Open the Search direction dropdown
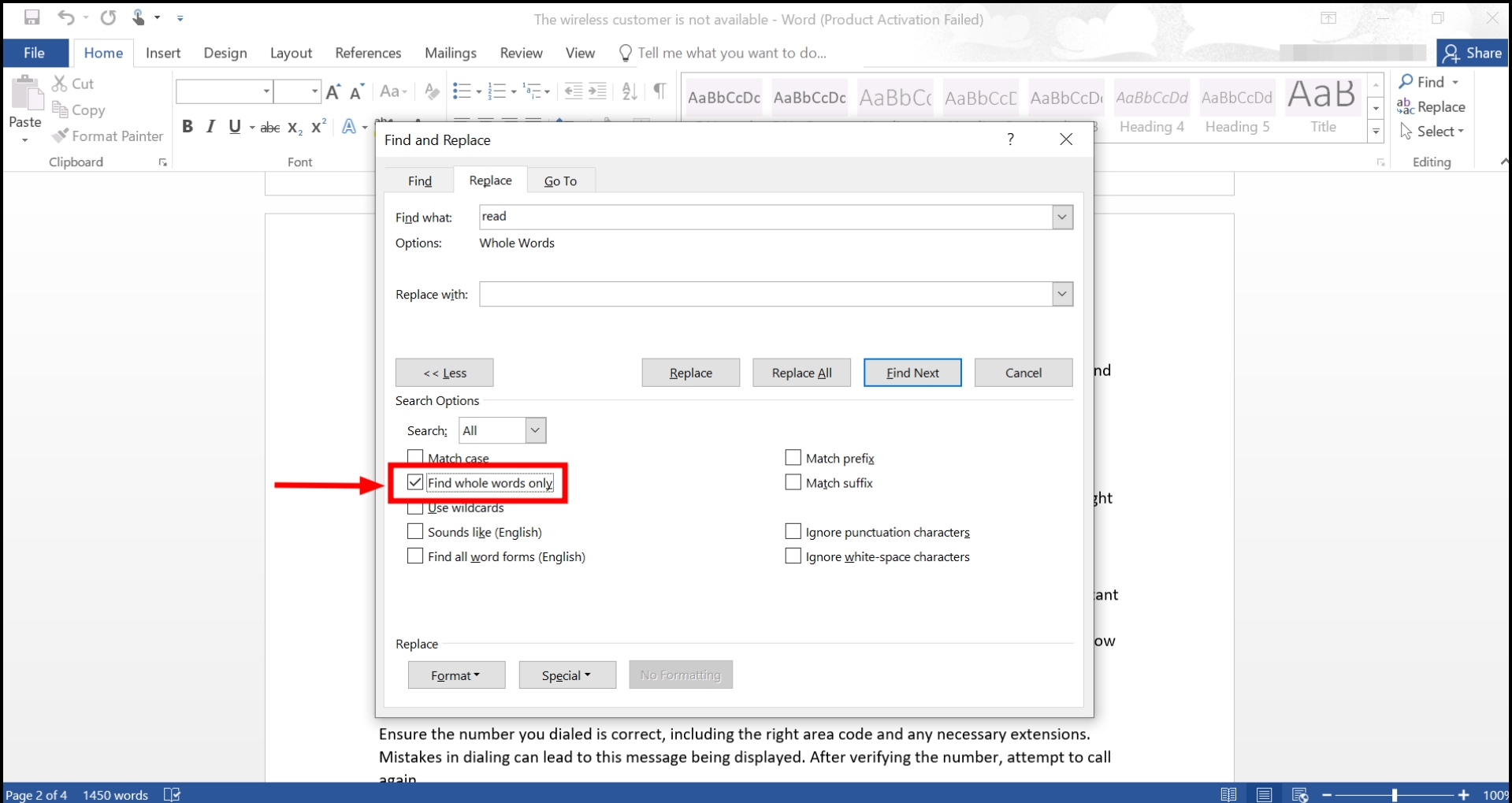 pos(535,430)
